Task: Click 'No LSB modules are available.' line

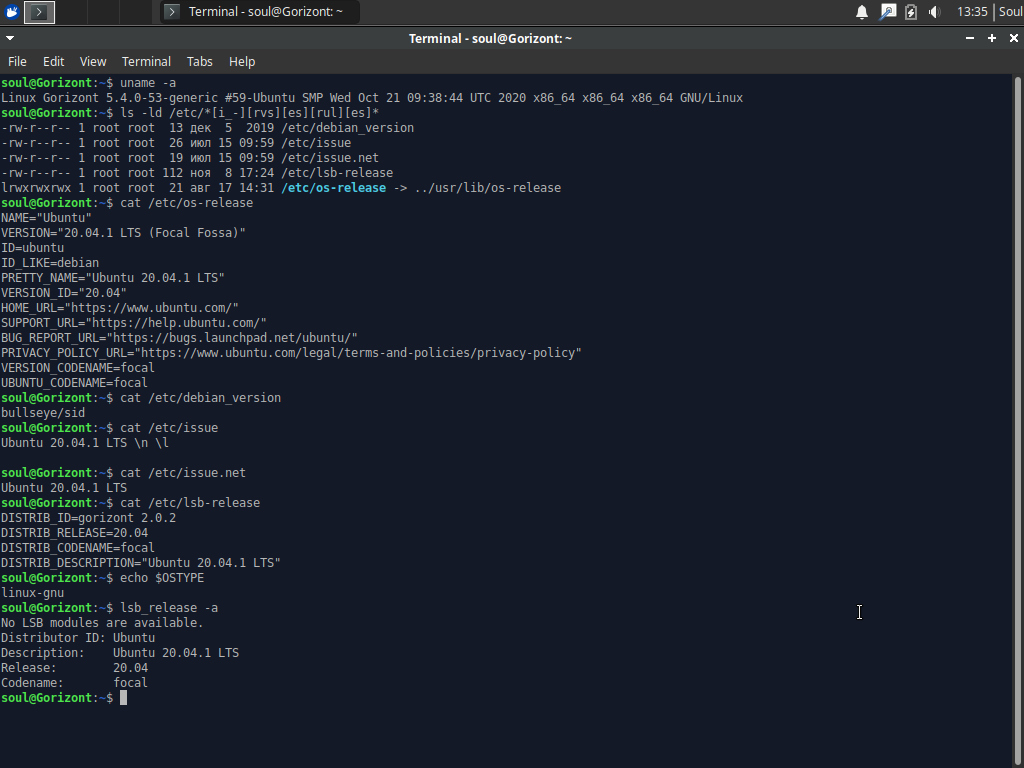Action: 103,624
